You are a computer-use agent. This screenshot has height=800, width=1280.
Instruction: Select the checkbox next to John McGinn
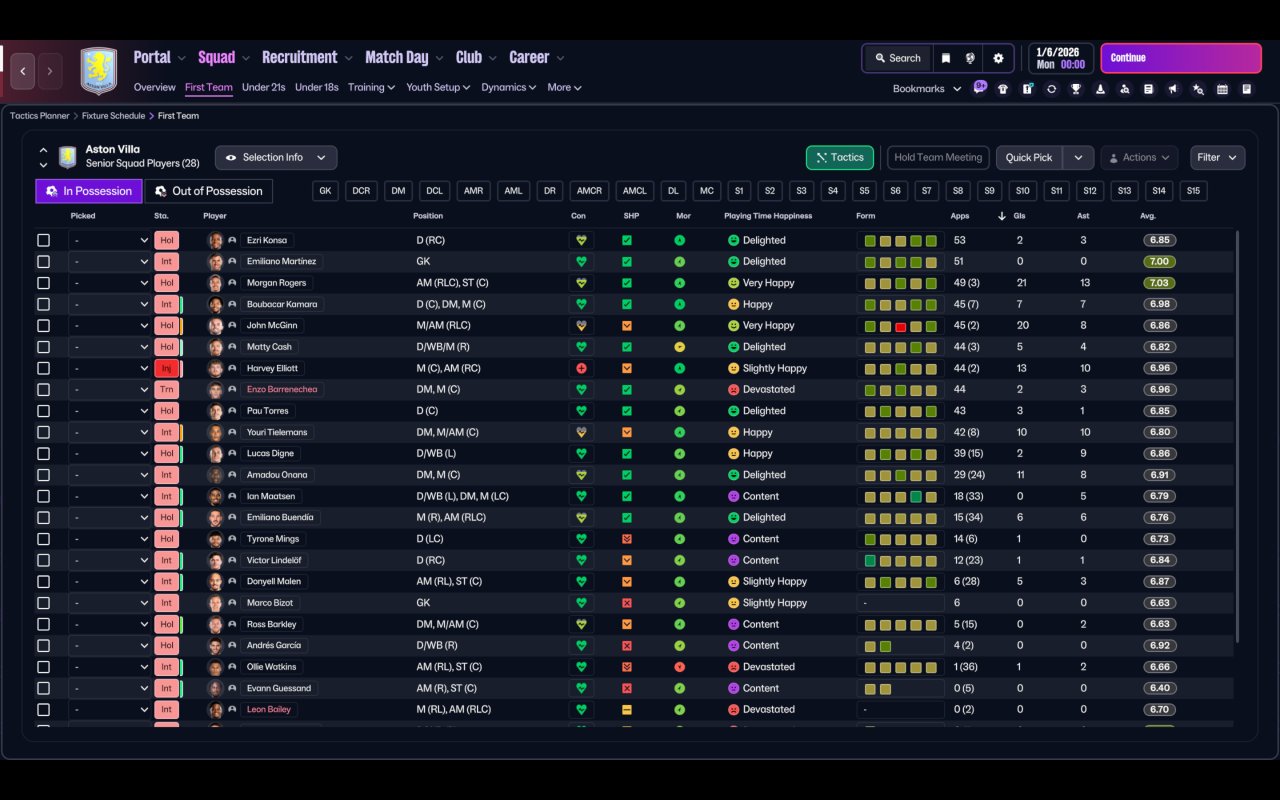pyautogui.click(x=43, y=326)
